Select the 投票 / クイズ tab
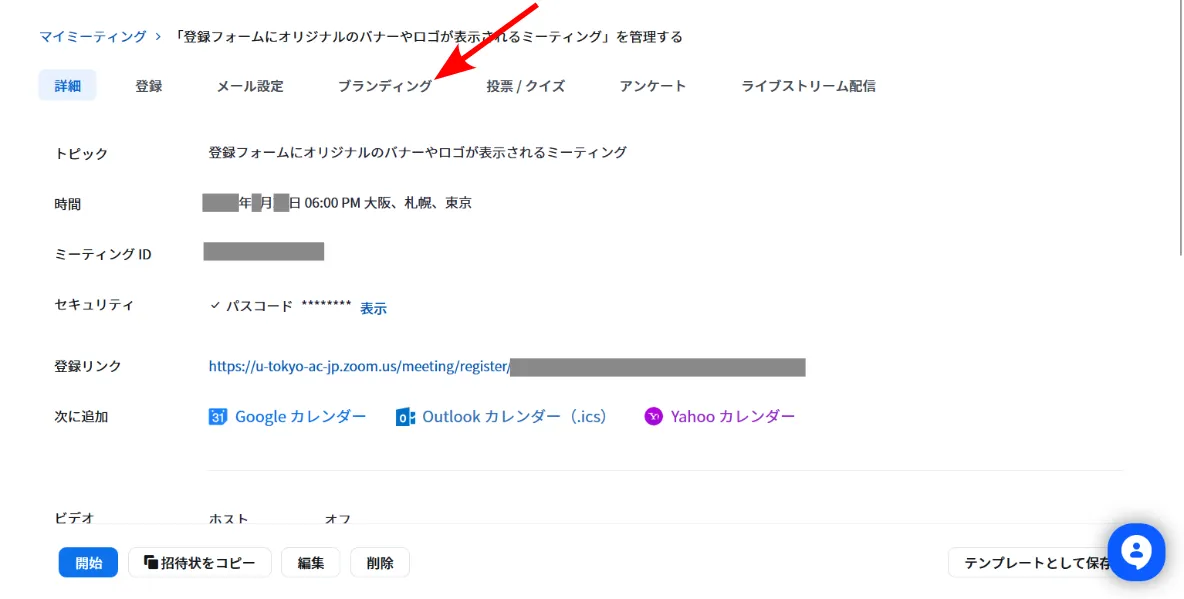The height and width of the screenshot is (599, 1184). pyautogui.click(x=525, y=86)
